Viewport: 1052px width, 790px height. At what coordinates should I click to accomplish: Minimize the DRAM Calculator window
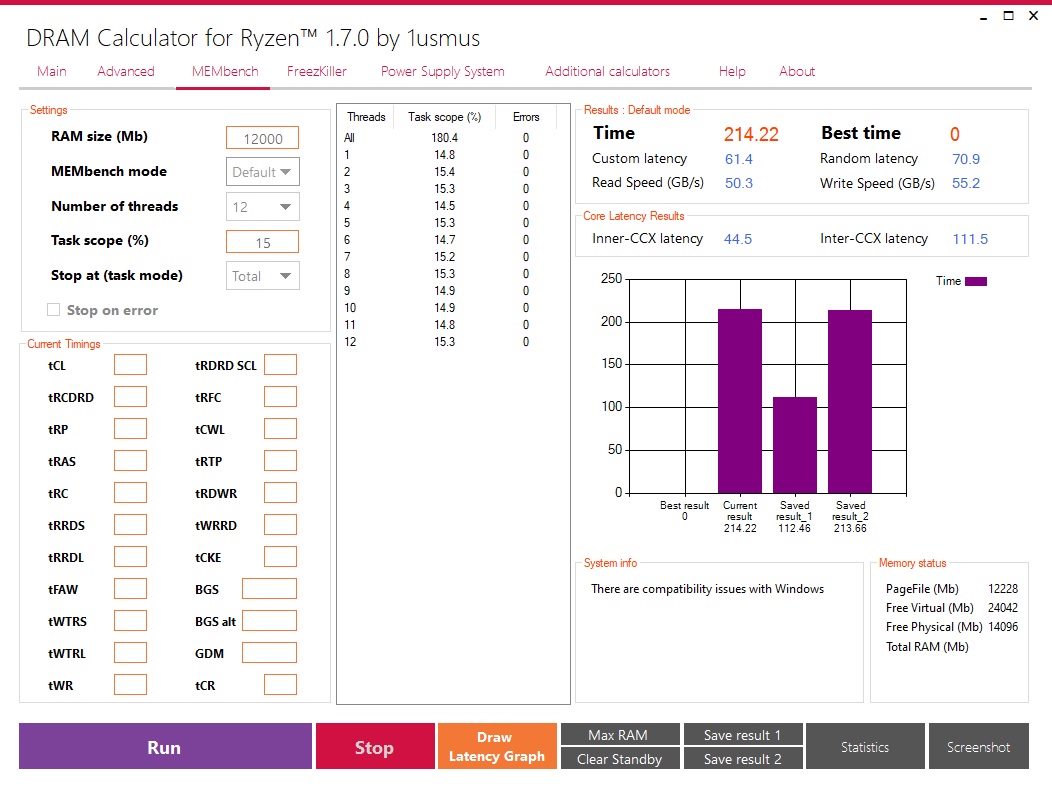[x=984, y=16]
